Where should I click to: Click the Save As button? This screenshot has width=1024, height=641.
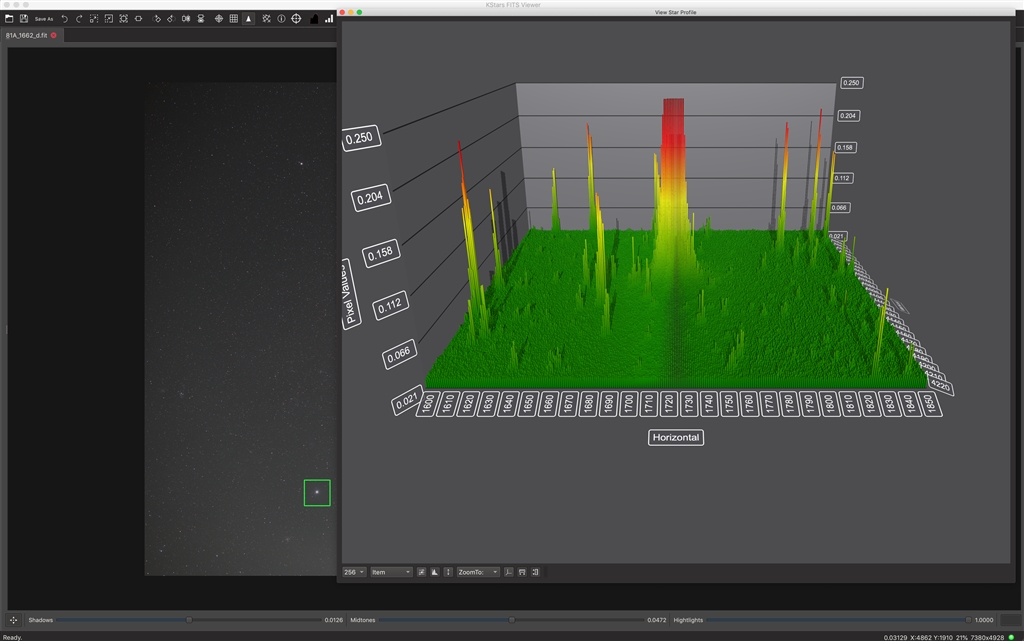point(44,19)
